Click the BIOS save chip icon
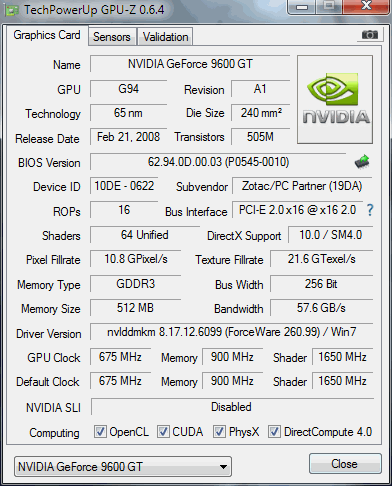The image size is (392, 486). pyautogui.click(x=362, y=162)
